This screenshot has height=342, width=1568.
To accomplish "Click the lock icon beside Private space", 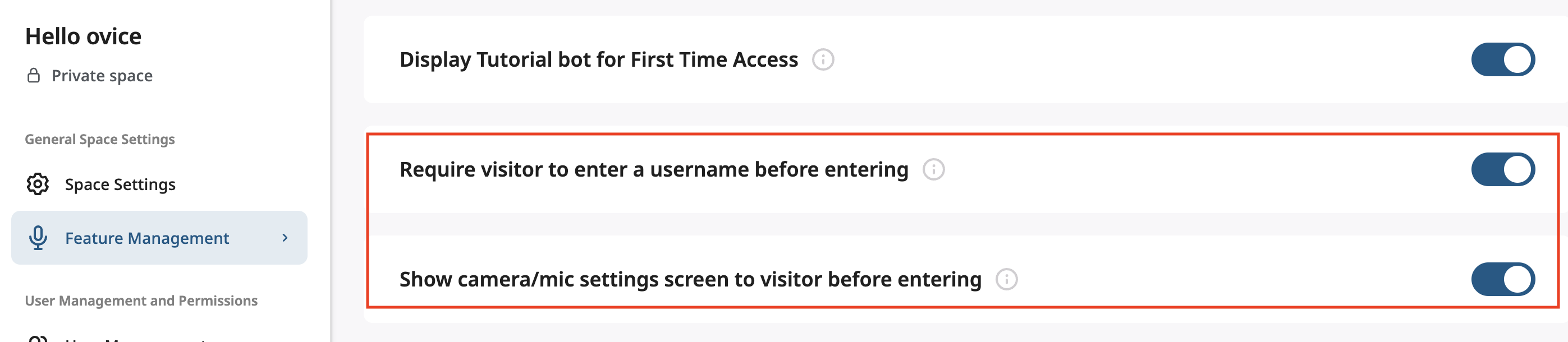I will tap(34, 76).
